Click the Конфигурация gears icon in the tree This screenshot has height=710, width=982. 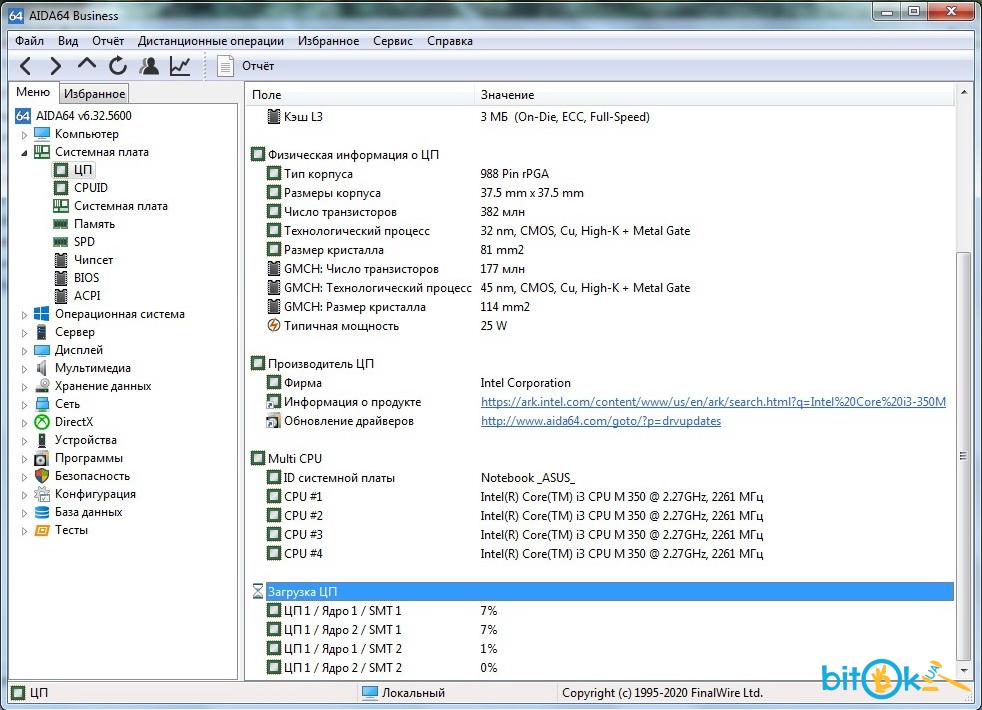coord(42,495)
